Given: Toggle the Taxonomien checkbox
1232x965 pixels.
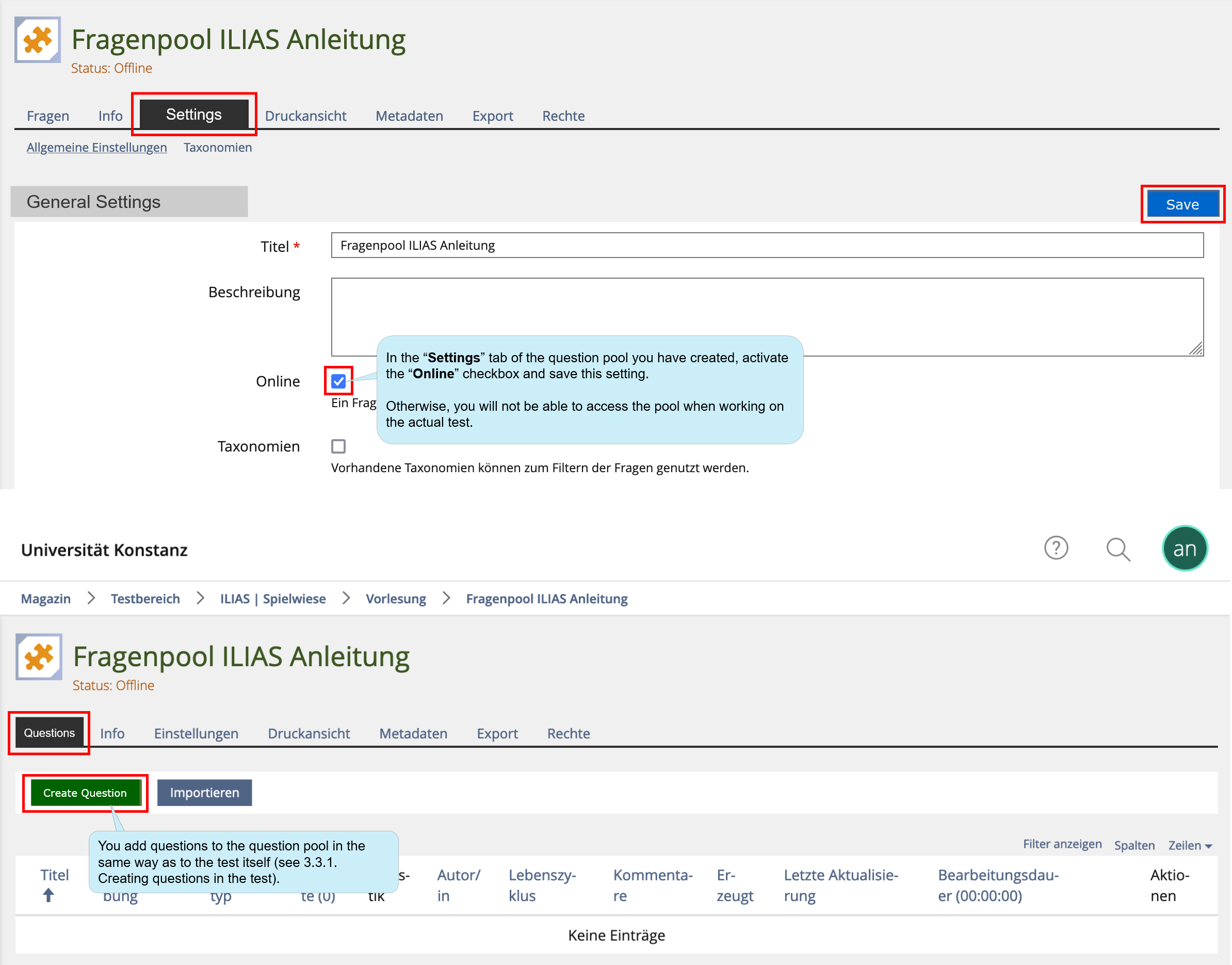Looking at the screenshot, I should 338,446.
